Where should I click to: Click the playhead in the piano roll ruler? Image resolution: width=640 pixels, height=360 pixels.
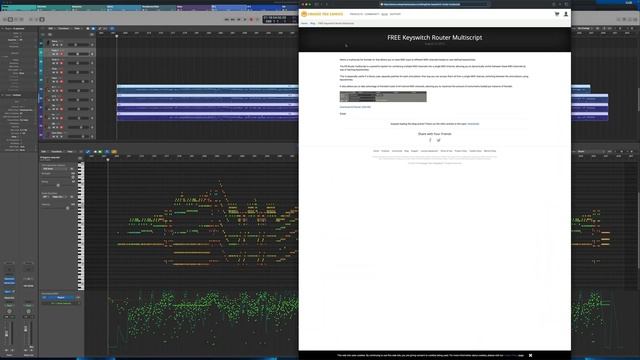tap(108, 159)
